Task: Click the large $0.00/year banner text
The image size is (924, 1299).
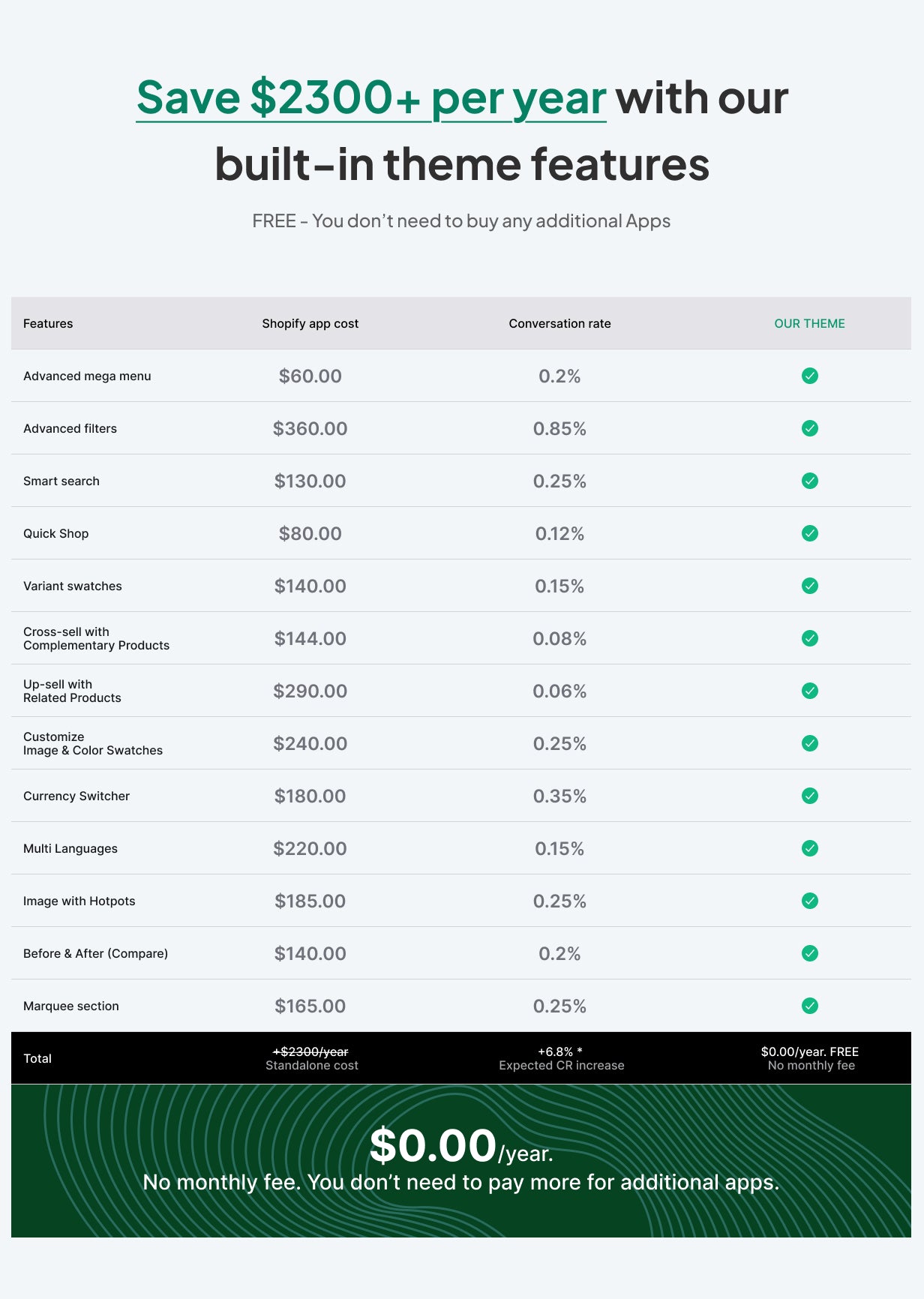Action: coord(461,1147)
